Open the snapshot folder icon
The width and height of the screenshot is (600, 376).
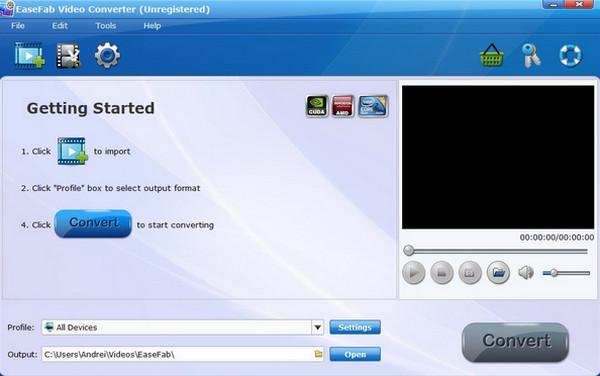tap(498, 273)
